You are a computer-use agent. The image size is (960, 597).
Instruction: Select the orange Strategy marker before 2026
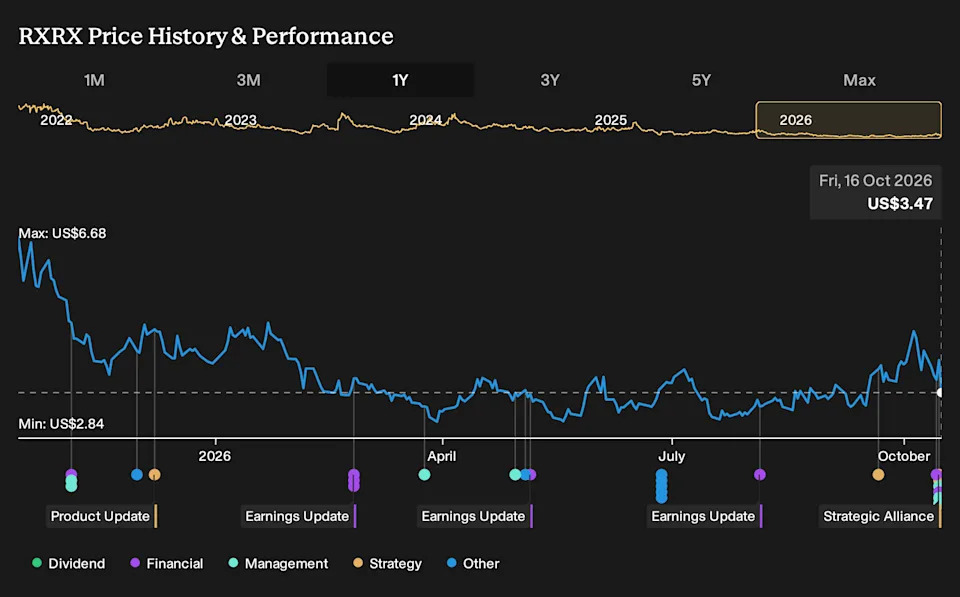pos(155,475)
